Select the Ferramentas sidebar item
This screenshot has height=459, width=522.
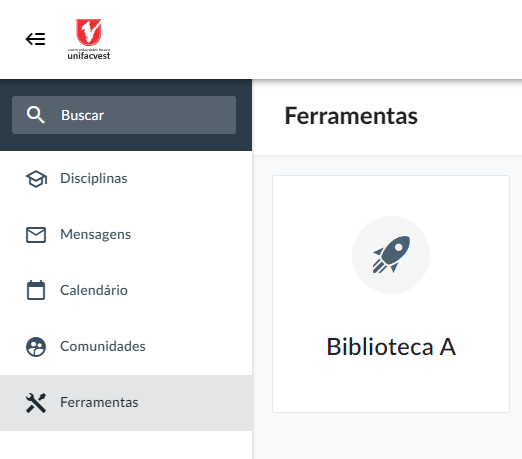[x=126, y=403]
